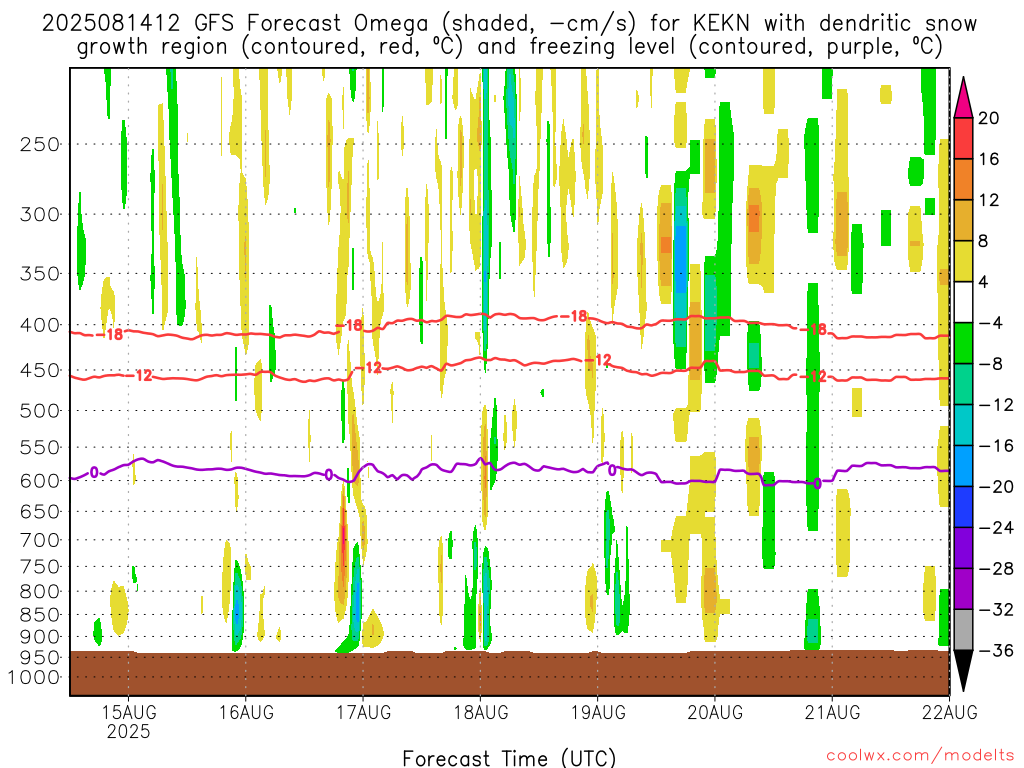Click the 15AUG 2025 axis label

[128, 721]
